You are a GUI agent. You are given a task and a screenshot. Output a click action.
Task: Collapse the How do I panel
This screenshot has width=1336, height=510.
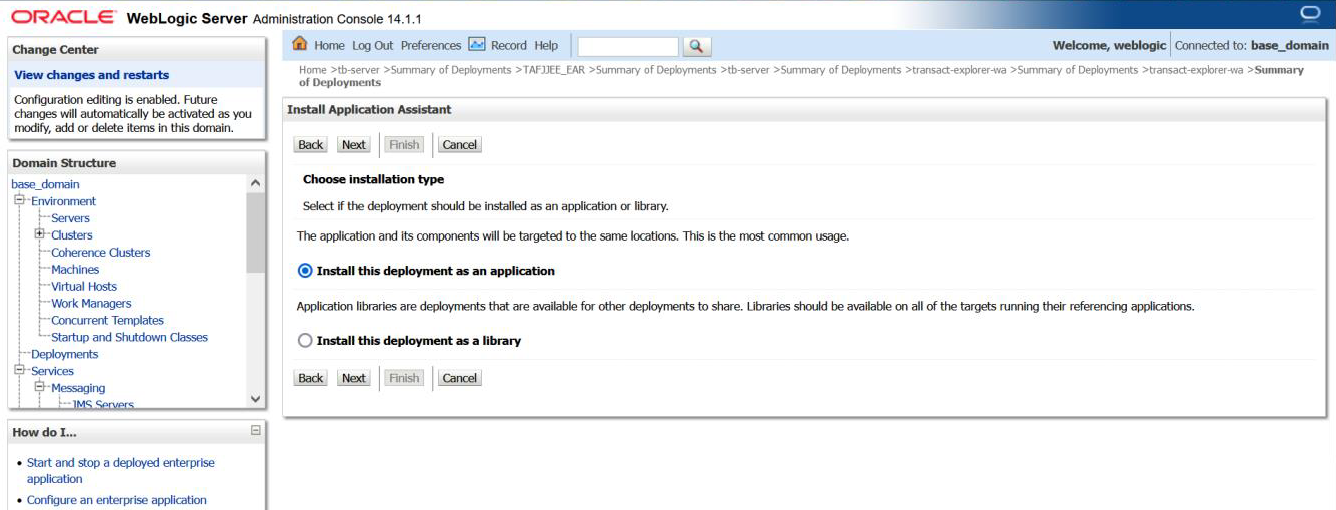point(255,431)
